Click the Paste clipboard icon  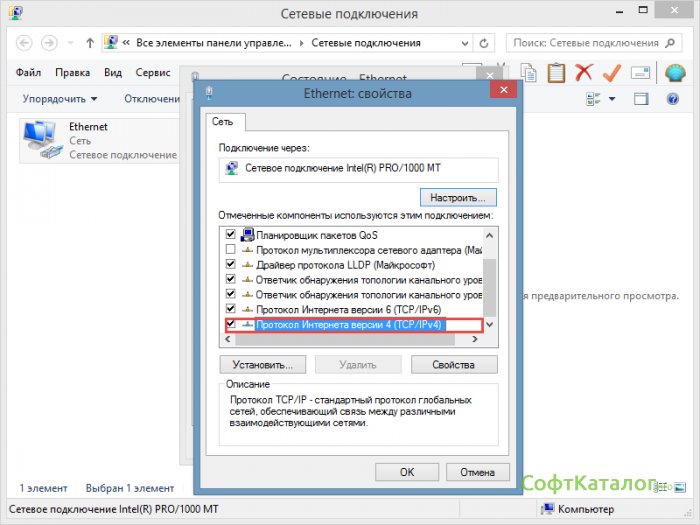[x=556, y=73]
